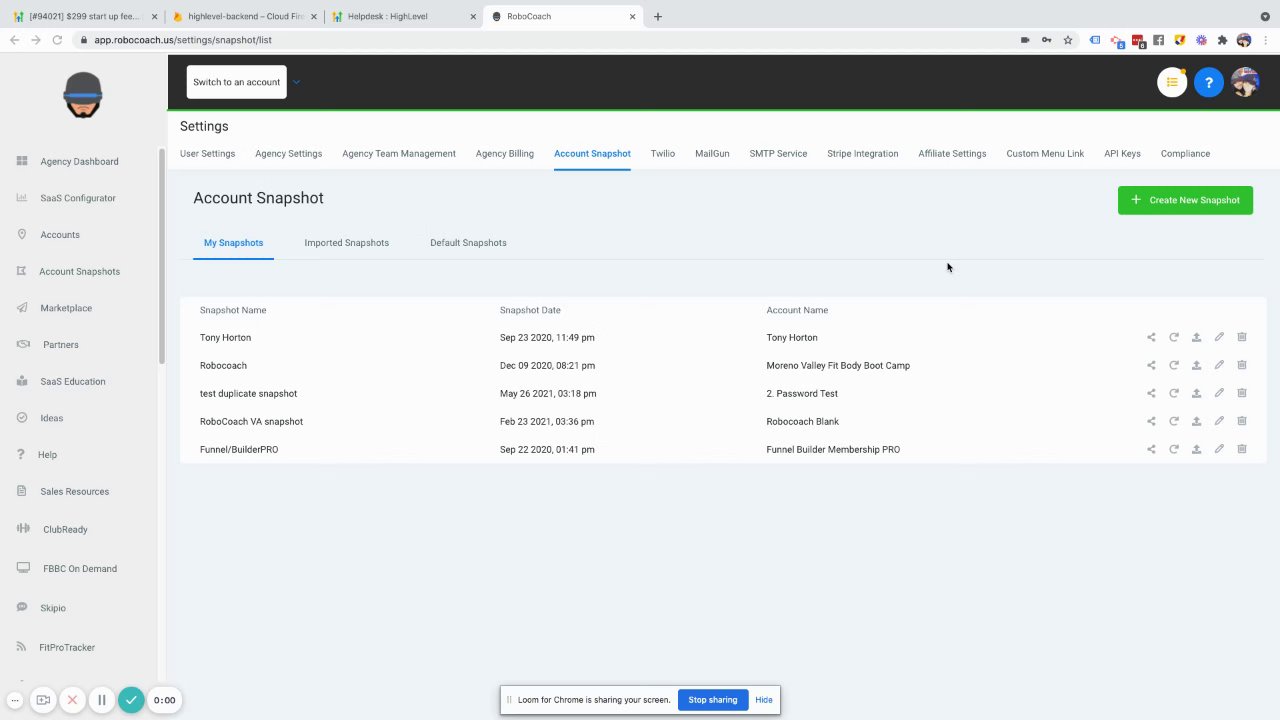Cancel the Loom recording with red X
This screenshot has height=720, width=1280.
click(x=72, y=700)
